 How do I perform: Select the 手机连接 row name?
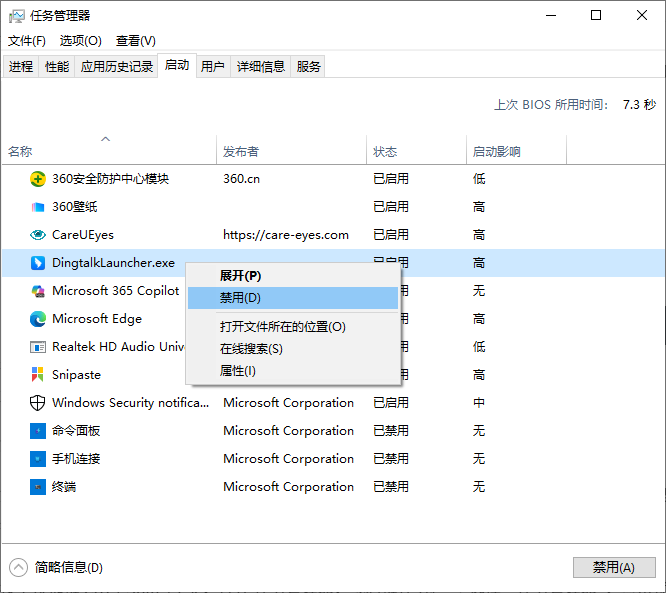[x=76, y=459]
